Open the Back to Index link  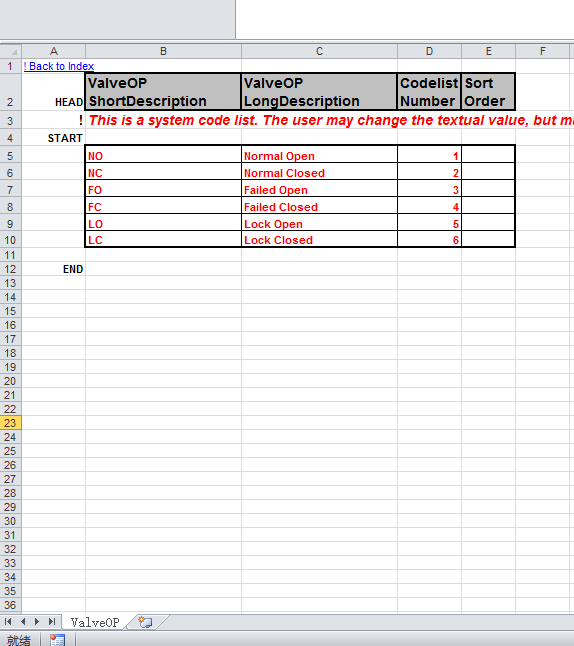[59, 66]
